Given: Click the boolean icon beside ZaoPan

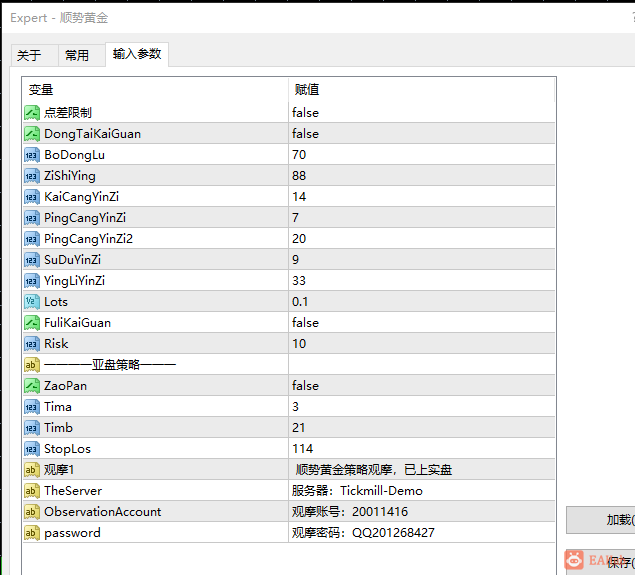Looking at the screenshot, I should click(32, 385).
